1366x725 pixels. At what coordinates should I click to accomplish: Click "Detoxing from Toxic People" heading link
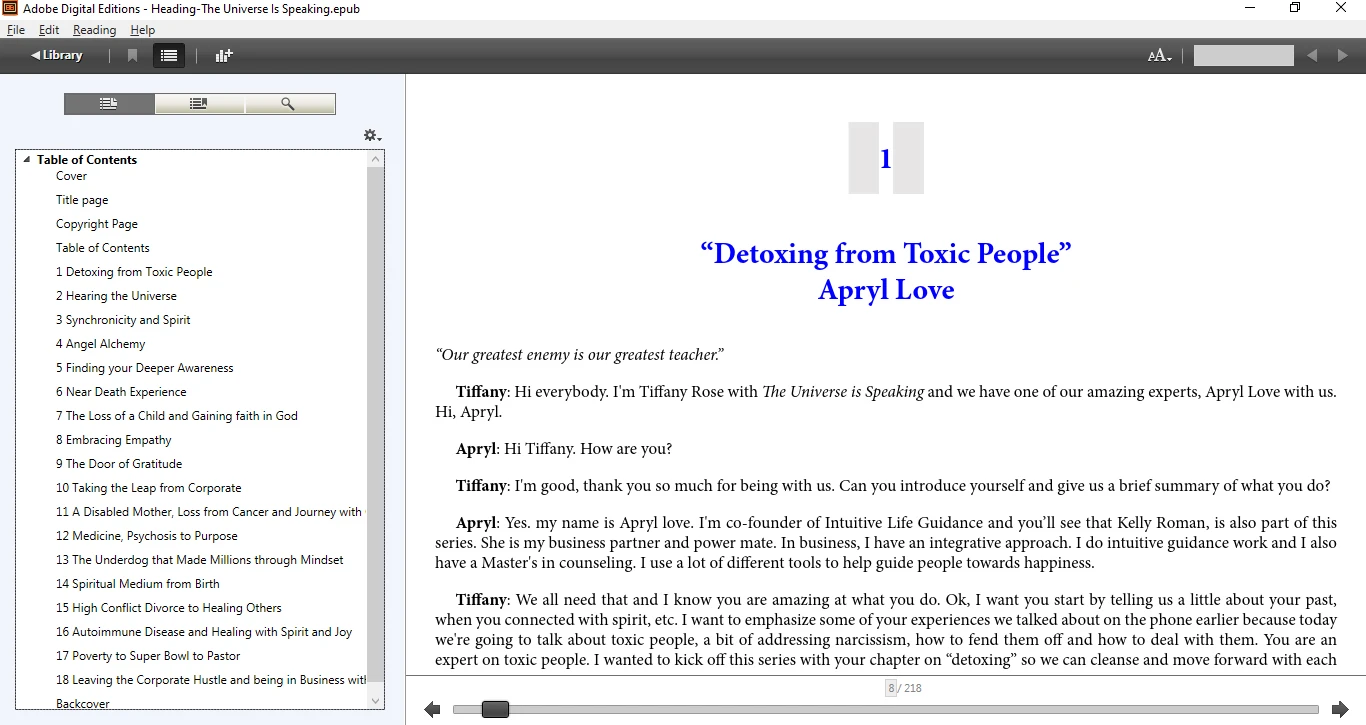tap(886, 254)
